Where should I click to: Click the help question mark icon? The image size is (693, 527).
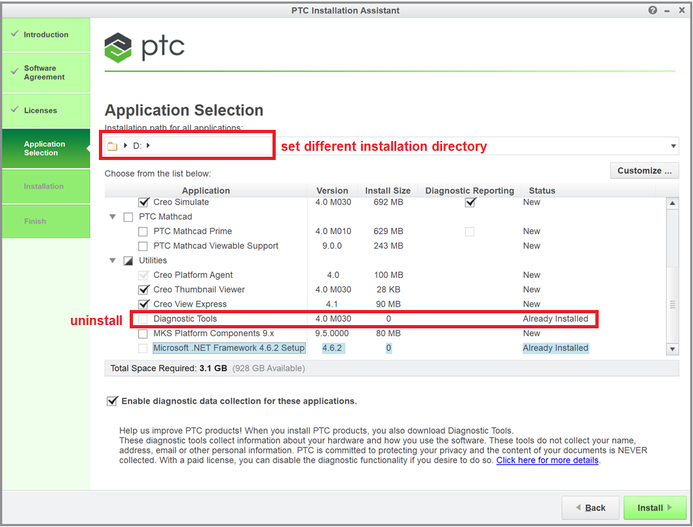(x=652, y=10)
